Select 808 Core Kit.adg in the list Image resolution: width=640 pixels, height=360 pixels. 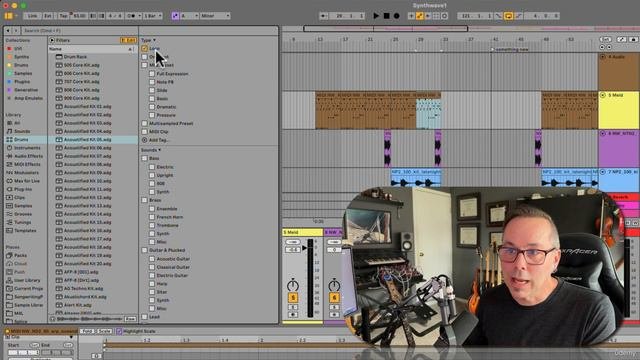[81, 90]
